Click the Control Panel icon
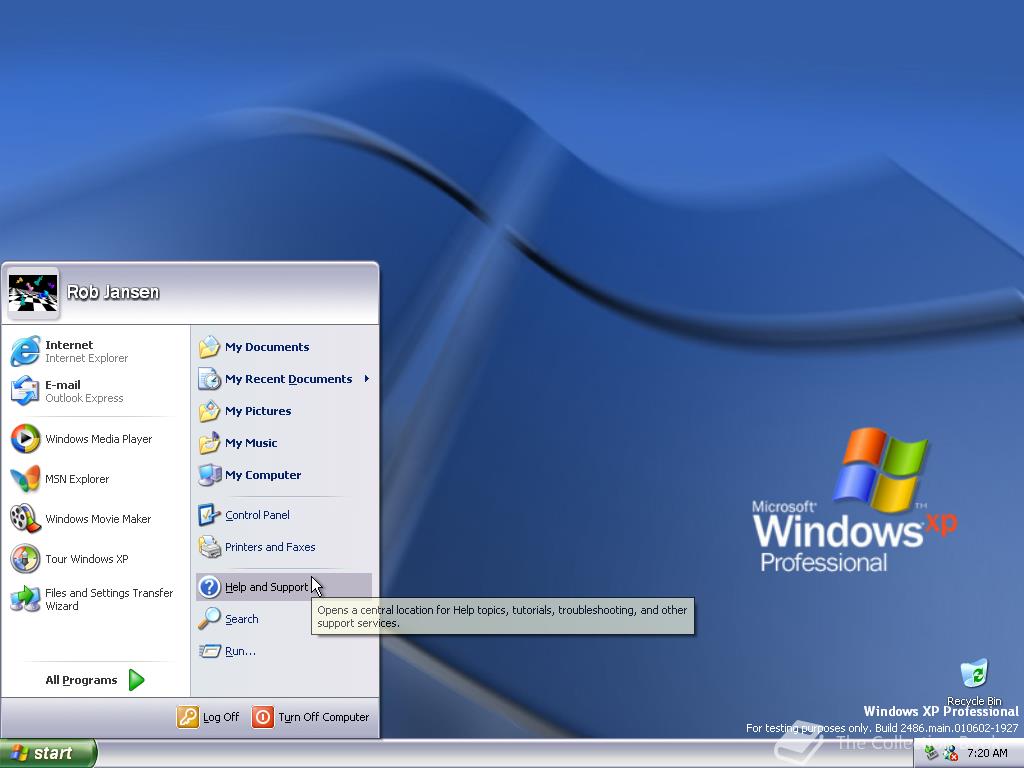The height and width of the screenshot is (768, 1024). tap(210, 515)
